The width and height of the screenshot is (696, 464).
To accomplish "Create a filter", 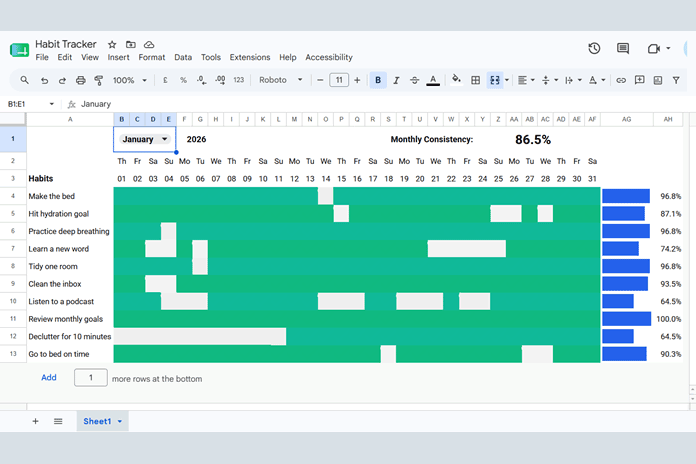I will (x=676, y=80).
